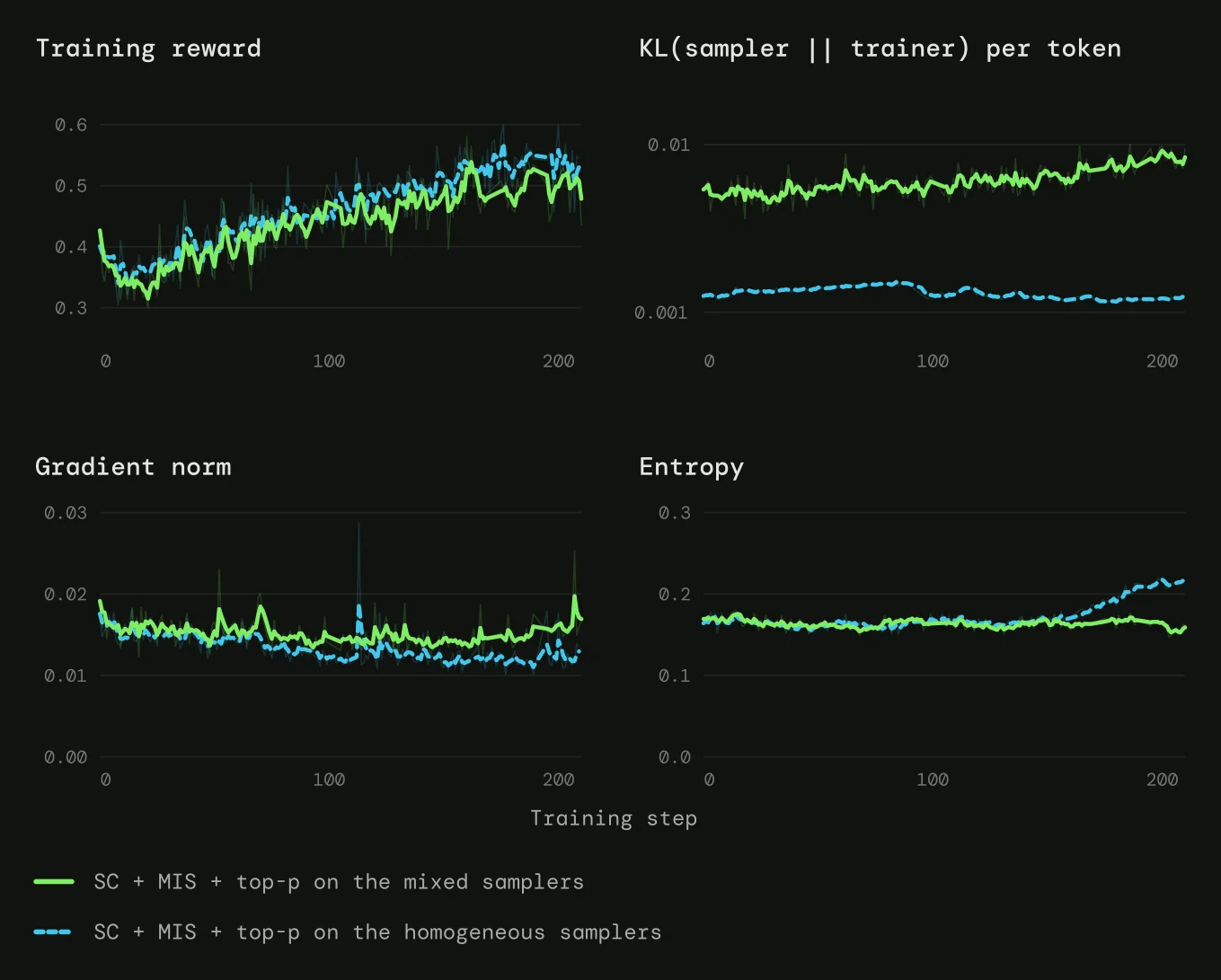Viewport: 1221px width, 980px height.
Task: Click the "0.2" tick on Entropy chart
Action: 675,594
